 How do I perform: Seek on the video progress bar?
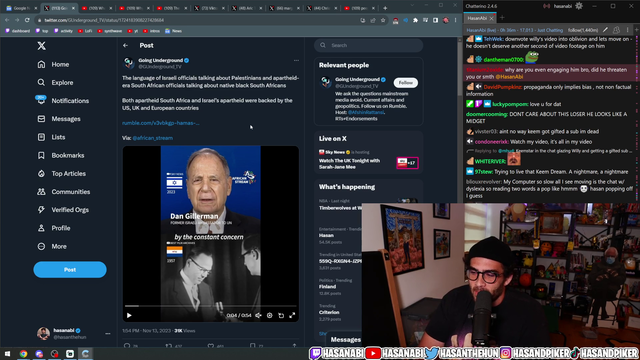(211, 306)
